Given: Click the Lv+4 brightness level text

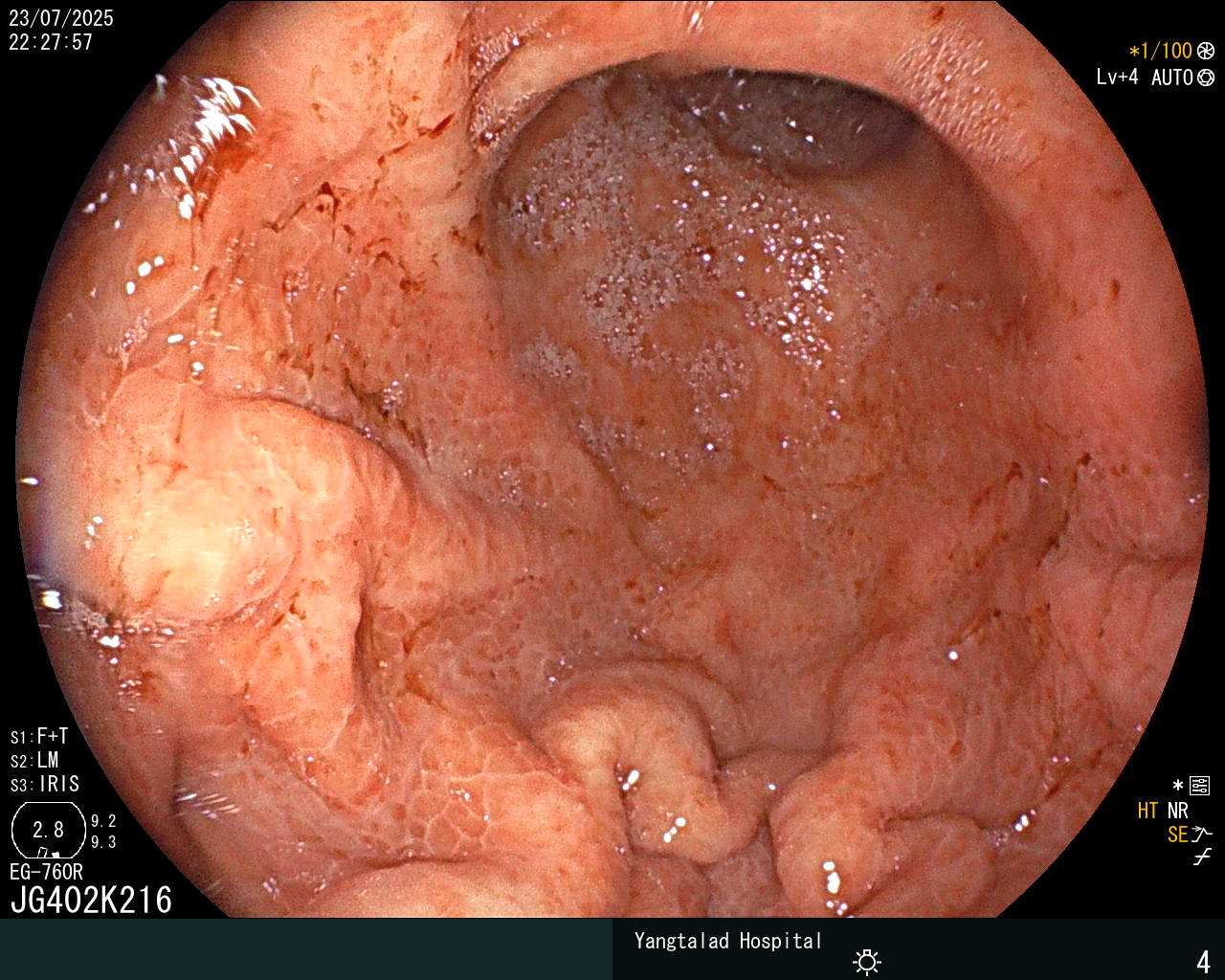Looking at the screenshot, I should click(x=1117, y=78).
